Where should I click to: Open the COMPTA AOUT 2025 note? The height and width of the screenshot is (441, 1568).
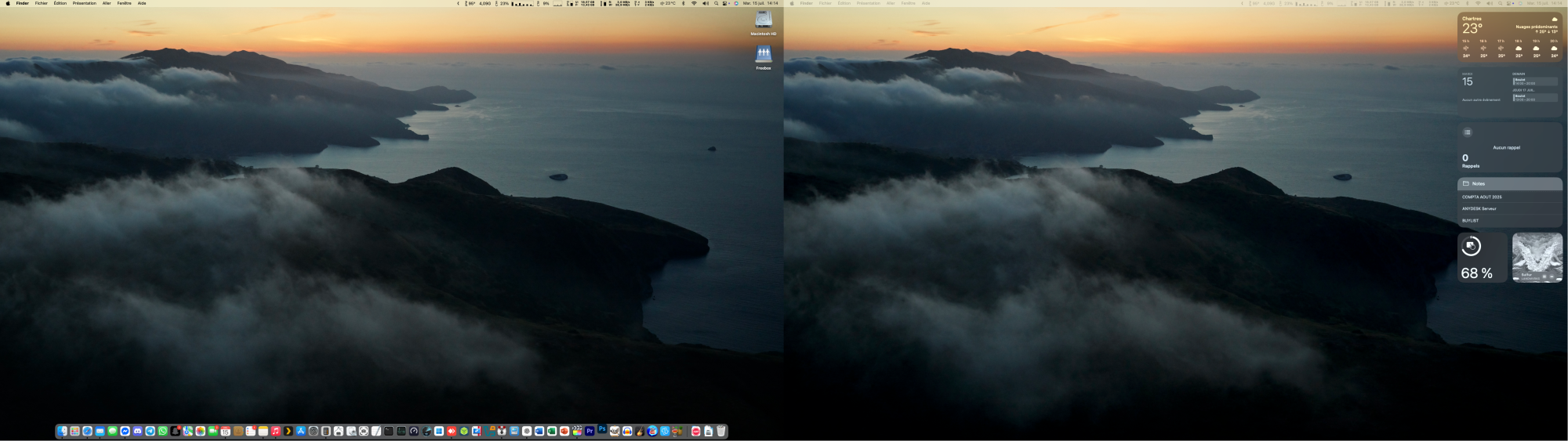pos(1510,197)
